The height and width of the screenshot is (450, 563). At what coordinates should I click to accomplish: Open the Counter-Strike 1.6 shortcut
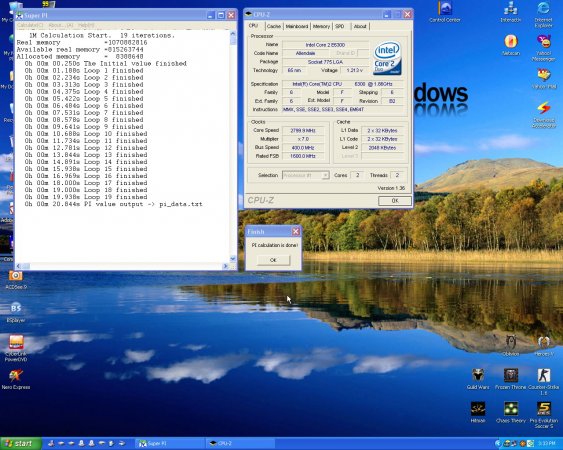(x=544, y=381)
